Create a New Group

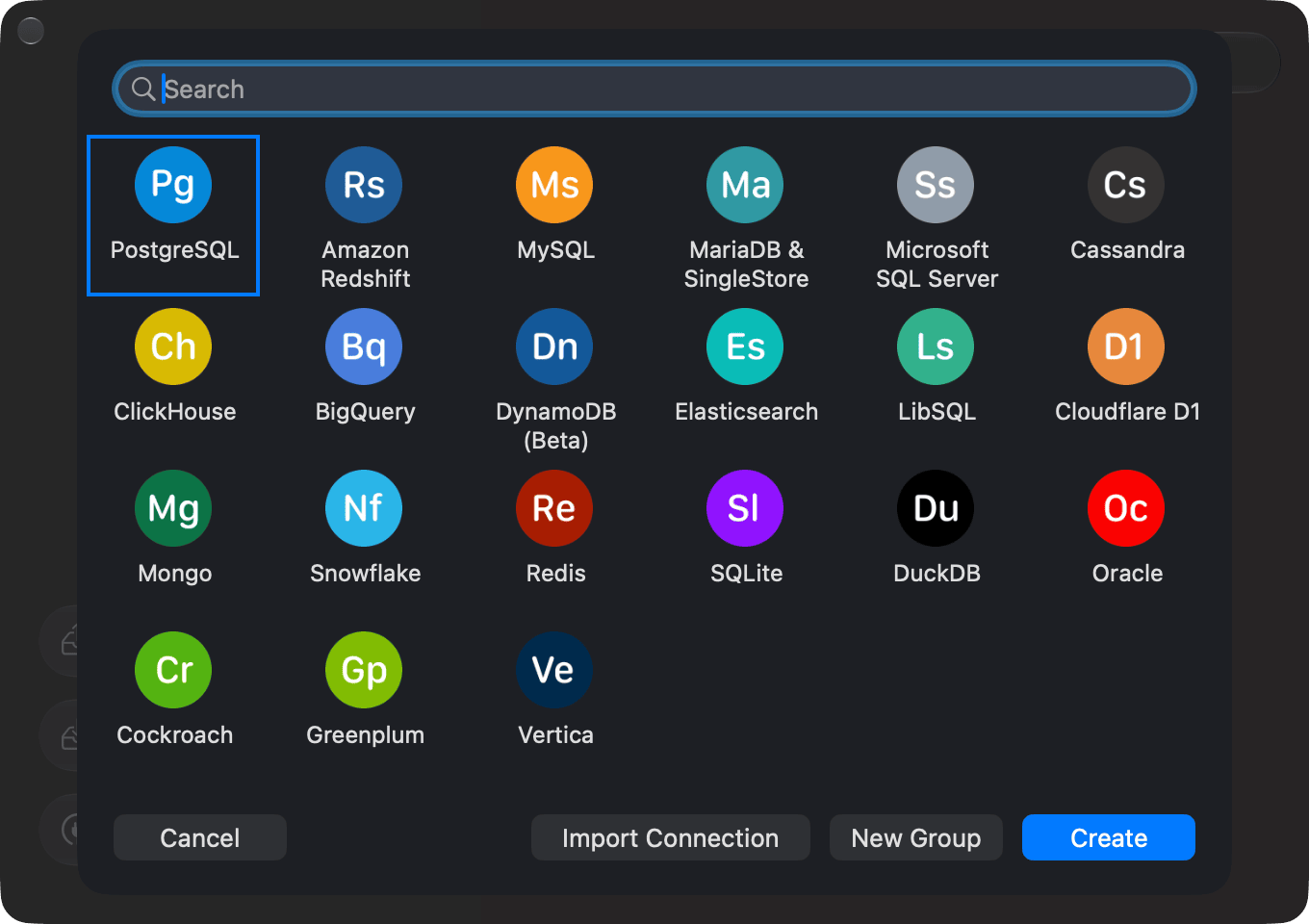pyautogui.click(x=916, y=837)
